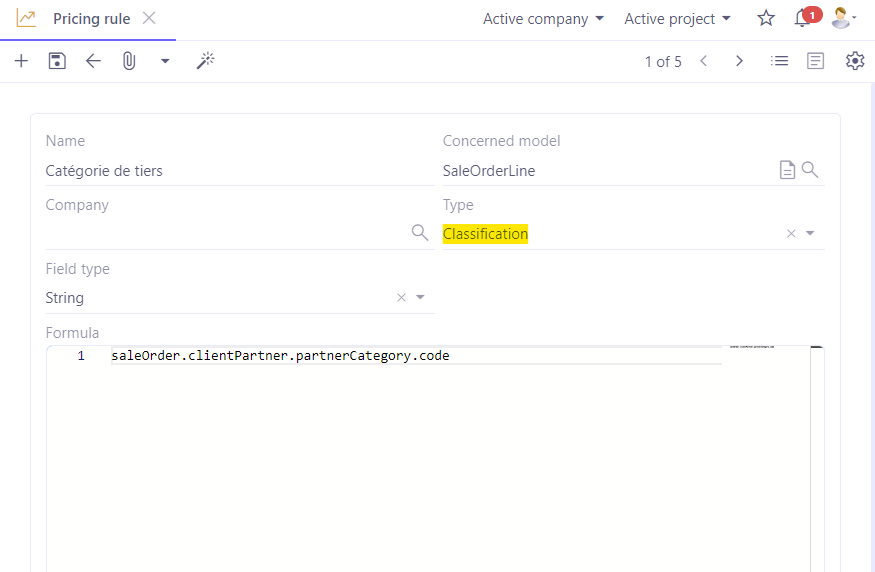Click the new record plus icon
875x572 pixels.
click(21, 61)
